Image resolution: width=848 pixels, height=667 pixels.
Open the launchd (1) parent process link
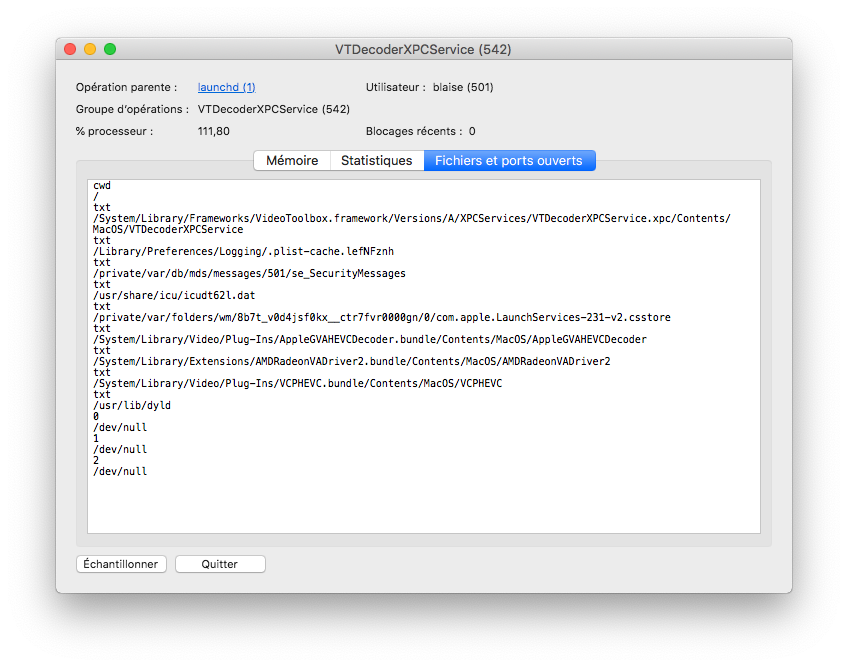point(226,87)
